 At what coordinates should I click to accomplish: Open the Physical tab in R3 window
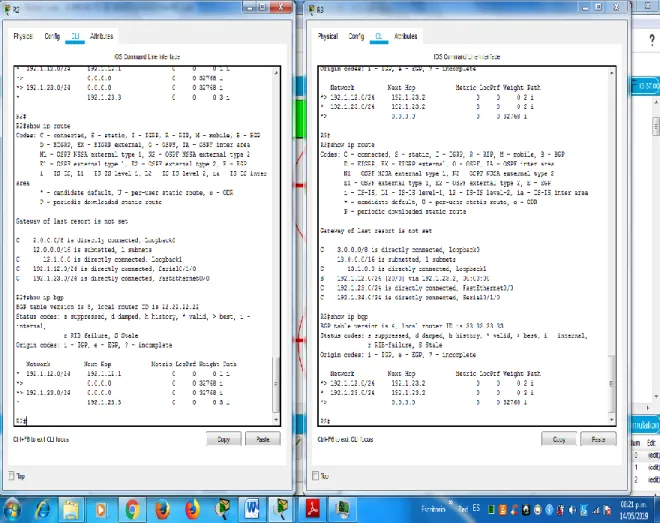(x=328, y=36)
